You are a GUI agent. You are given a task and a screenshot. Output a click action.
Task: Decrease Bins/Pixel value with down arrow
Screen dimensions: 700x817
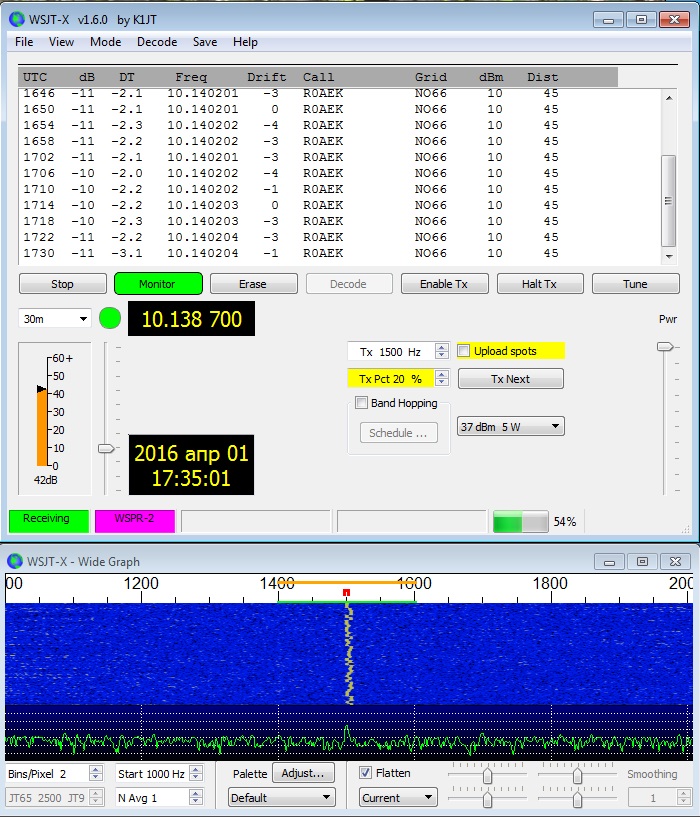point(95,778)
